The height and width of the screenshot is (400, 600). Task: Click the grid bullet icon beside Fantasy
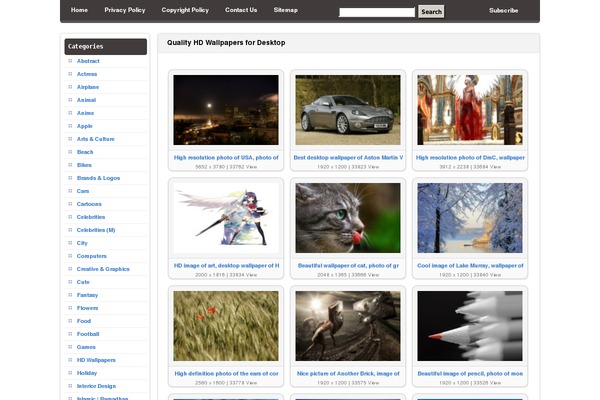click(x=70, y=295)
